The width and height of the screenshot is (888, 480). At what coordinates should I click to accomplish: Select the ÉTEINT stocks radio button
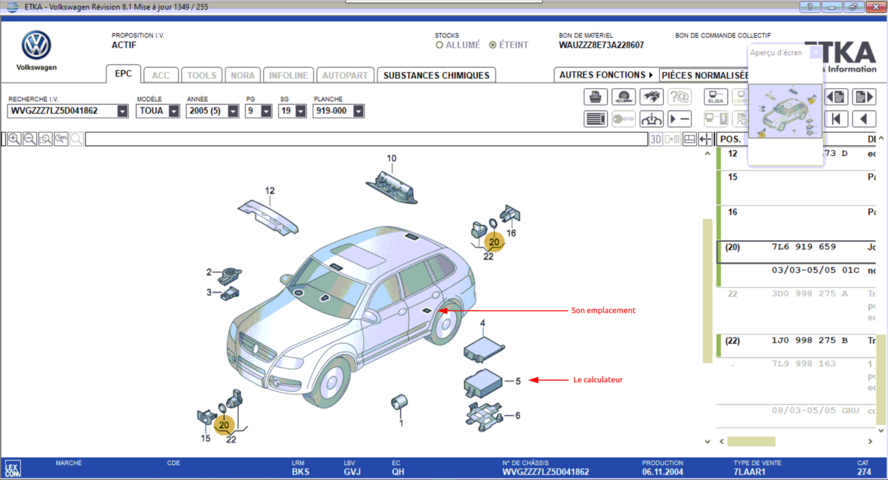493,45
